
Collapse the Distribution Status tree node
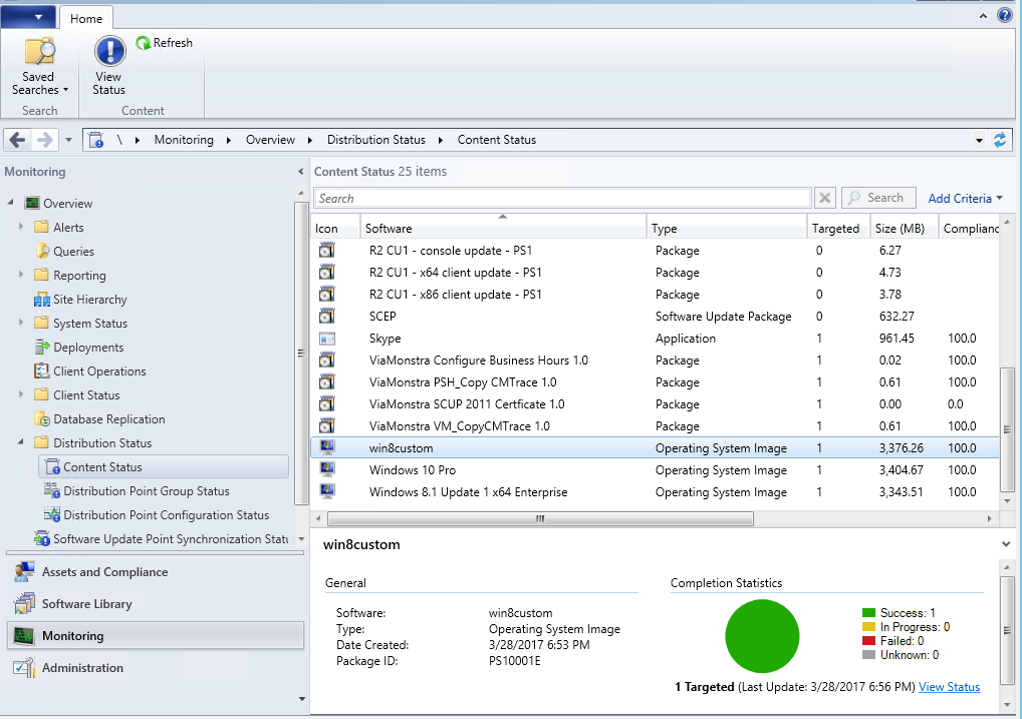pyautogui.click(x=21, y=443)
